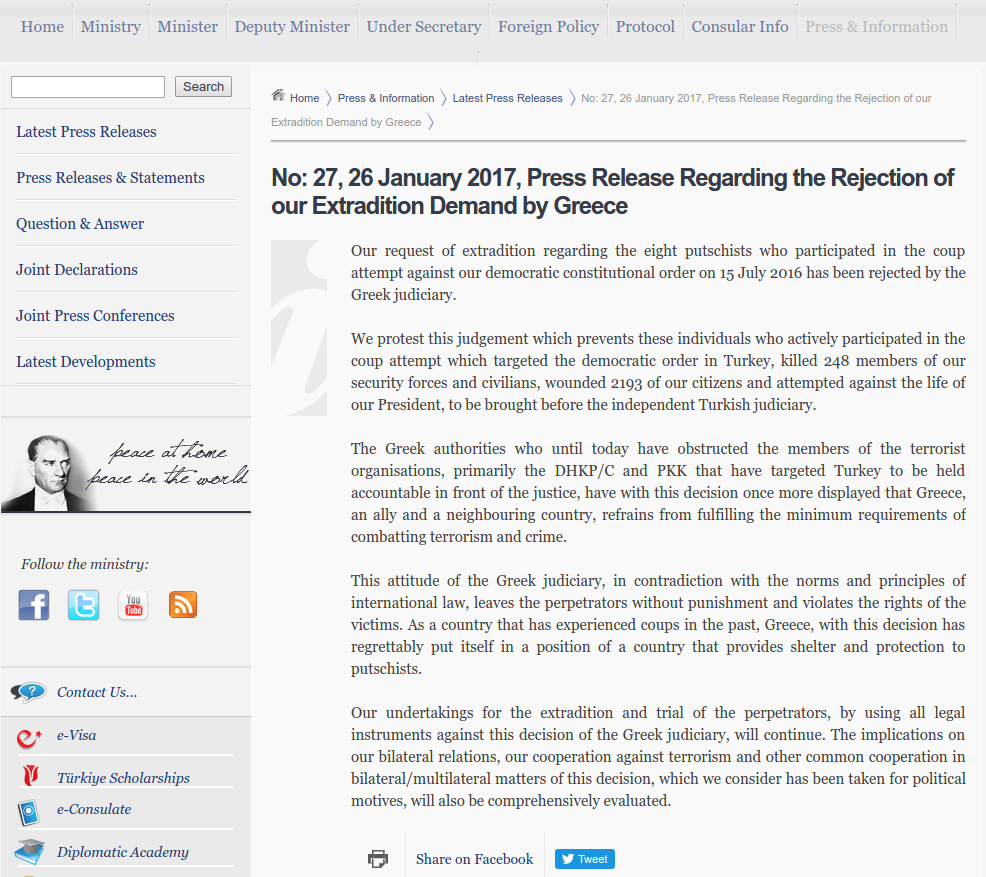Click the e-Visa logo icon
The height and width of the screenshot is (877, 986).
click(x=28, y=737)
